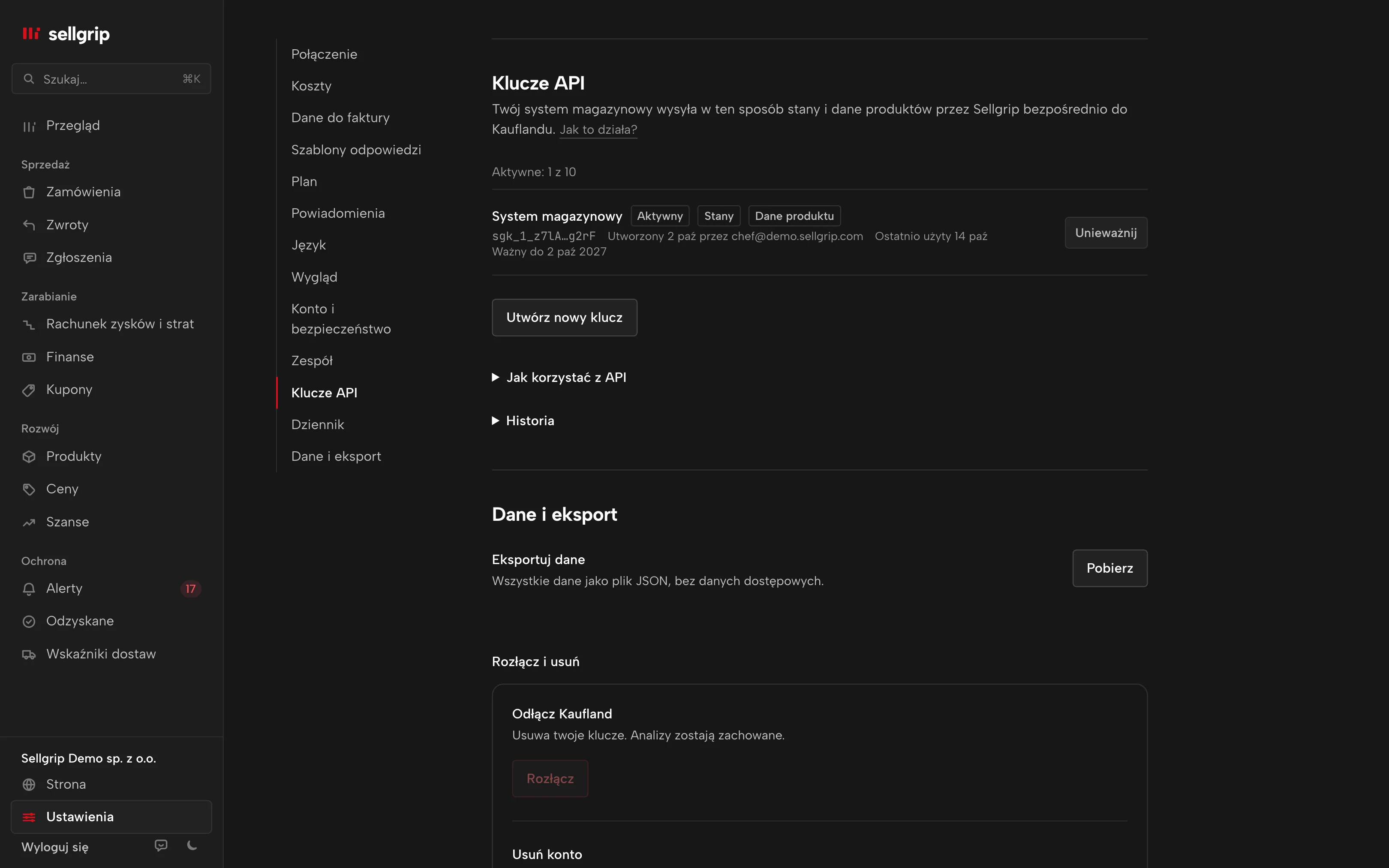
Task: Toggle dark mode with the moon icon
Action: 192,846
